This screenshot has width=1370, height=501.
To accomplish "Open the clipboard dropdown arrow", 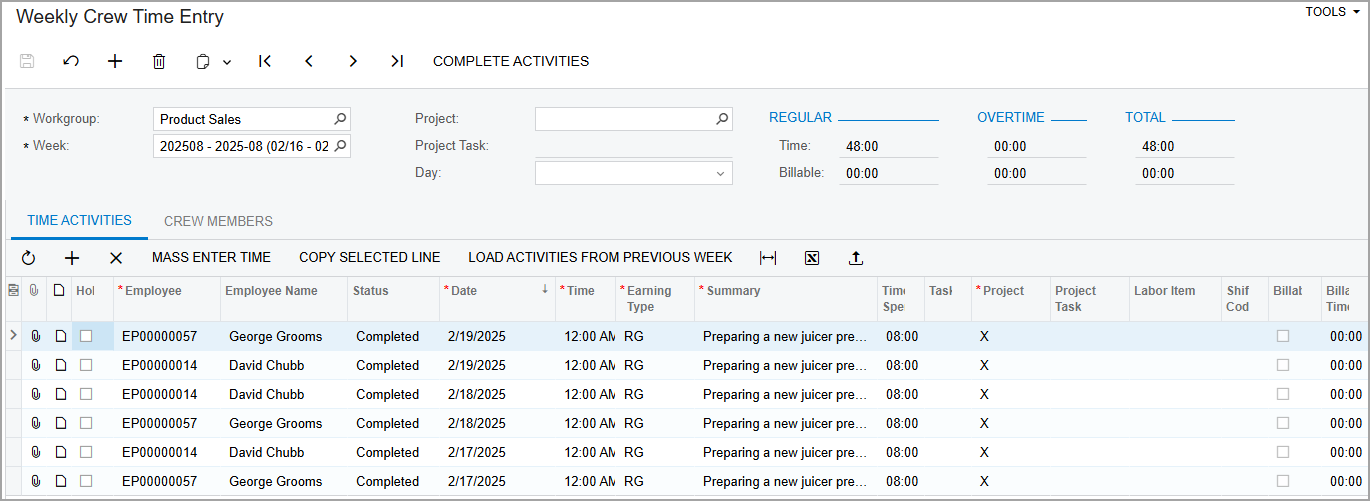I will 227,62.
